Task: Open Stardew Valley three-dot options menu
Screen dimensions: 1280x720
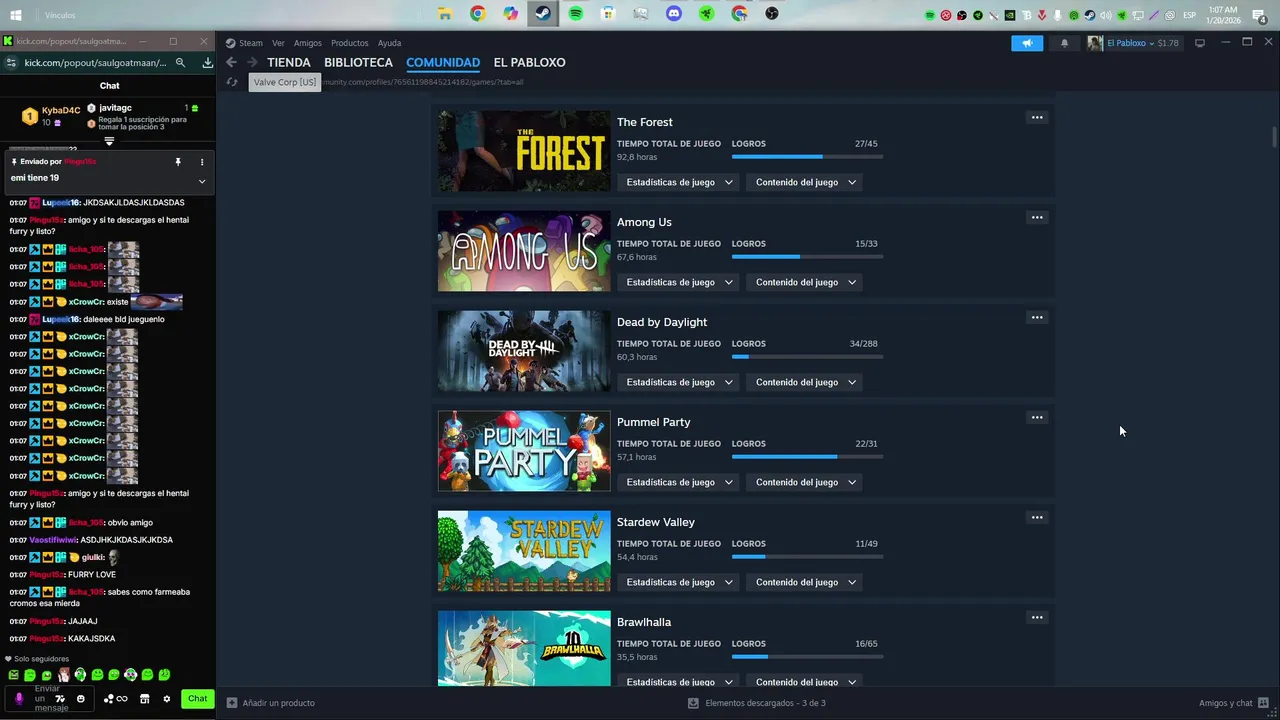Action: (x=1037, y=517)
